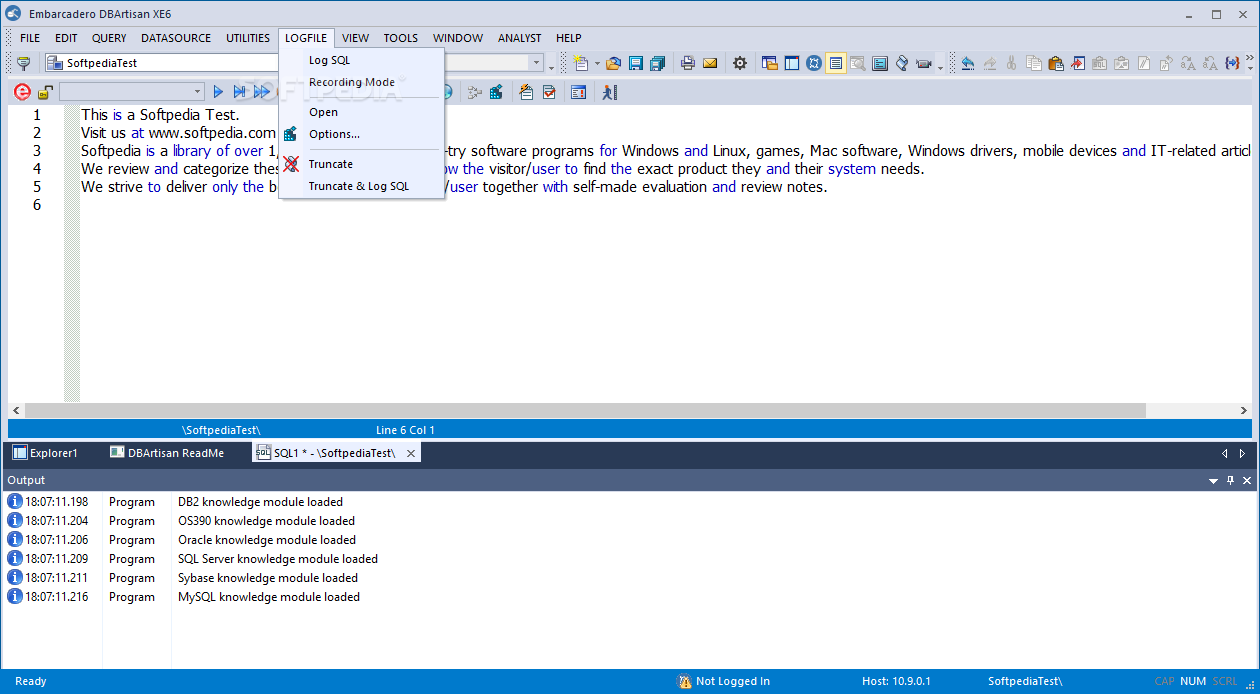Click the Save All stacked disks icon
Screen dimensions: 1260x694
click(x=657, y=63)
